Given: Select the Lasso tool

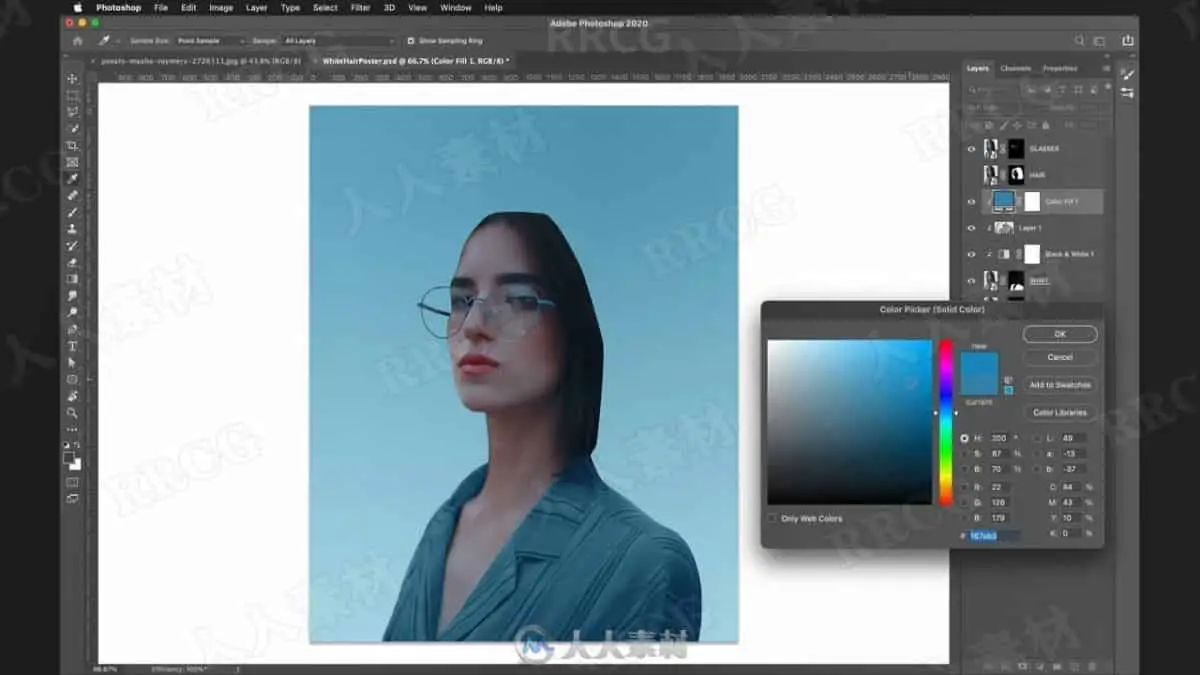Looking at the screenshot, I should (72, 112).
